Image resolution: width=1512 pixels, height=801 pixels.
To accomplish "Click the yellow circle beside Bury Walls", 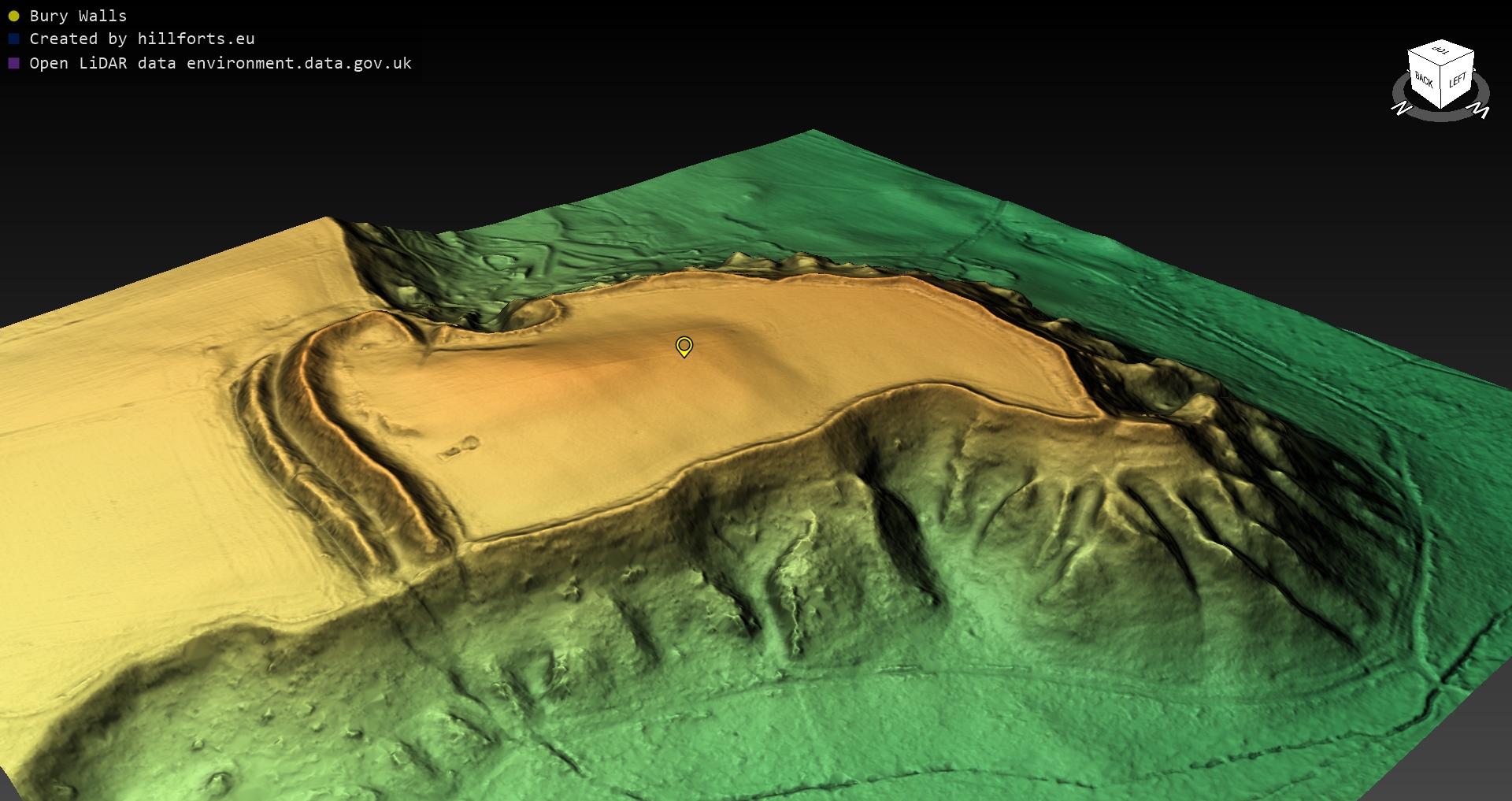I will (x=13, y=16).
